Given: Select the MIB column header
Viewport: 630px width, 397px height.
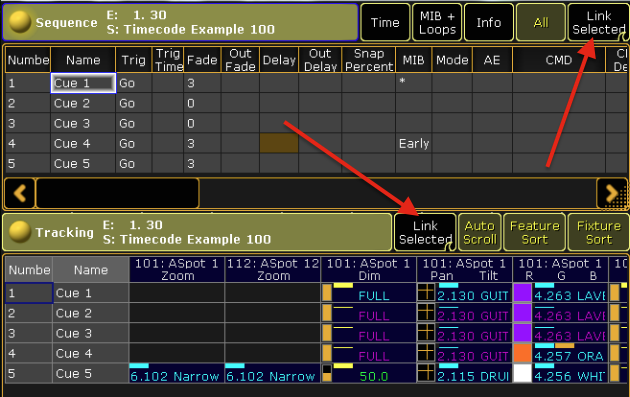Looking at the screenshot, I should click(x=414, y=60).
